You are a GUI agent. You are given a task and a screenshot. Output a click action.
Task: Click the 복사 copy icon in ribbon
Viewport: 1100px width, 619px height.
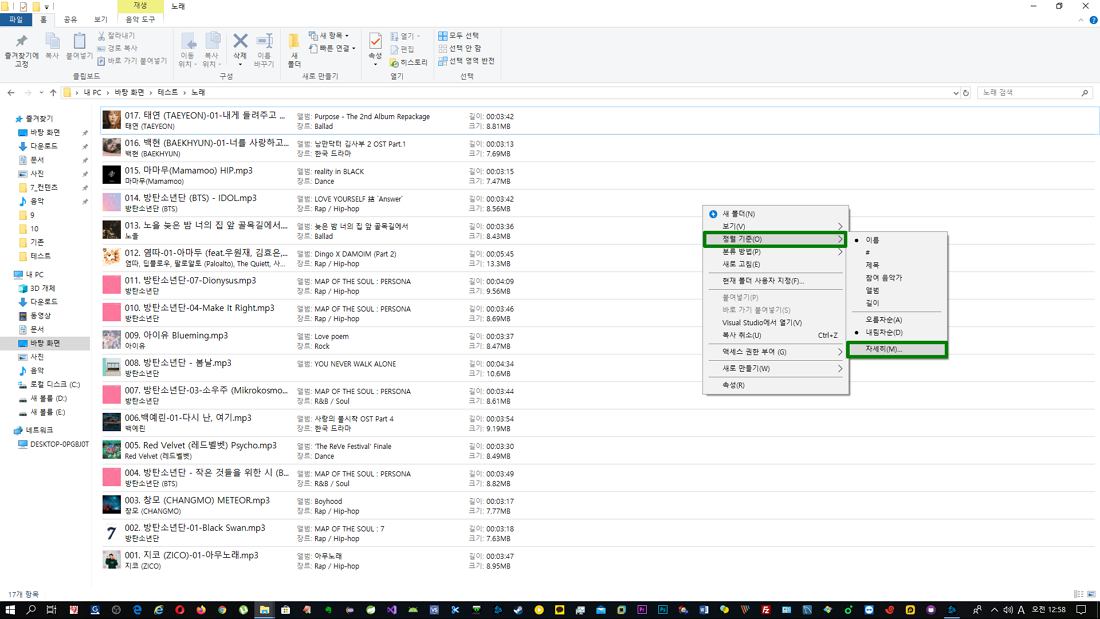click(x=52, y=46)
